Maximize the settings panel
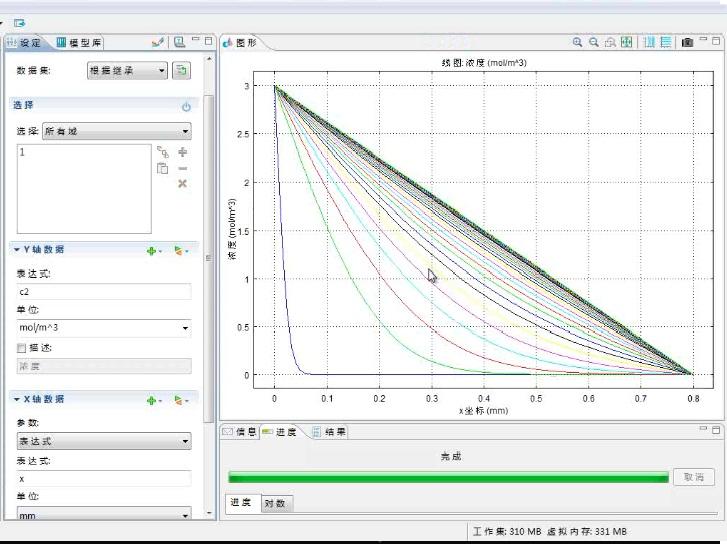Viewport: 727px width, 544px height. point(209,41)
